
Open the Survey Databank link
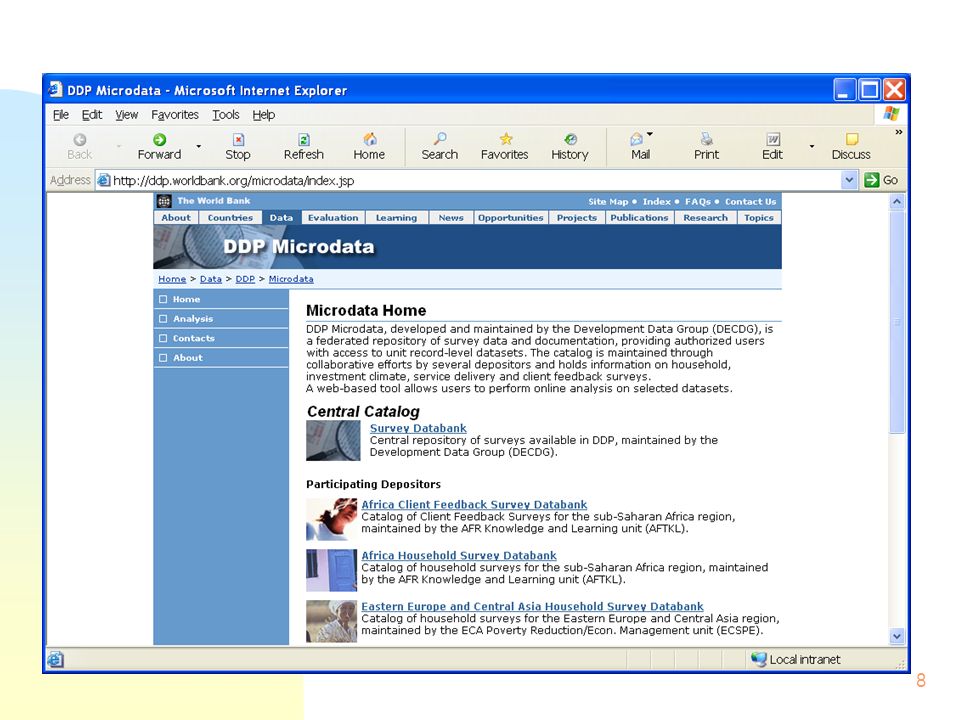pos(418,428)
